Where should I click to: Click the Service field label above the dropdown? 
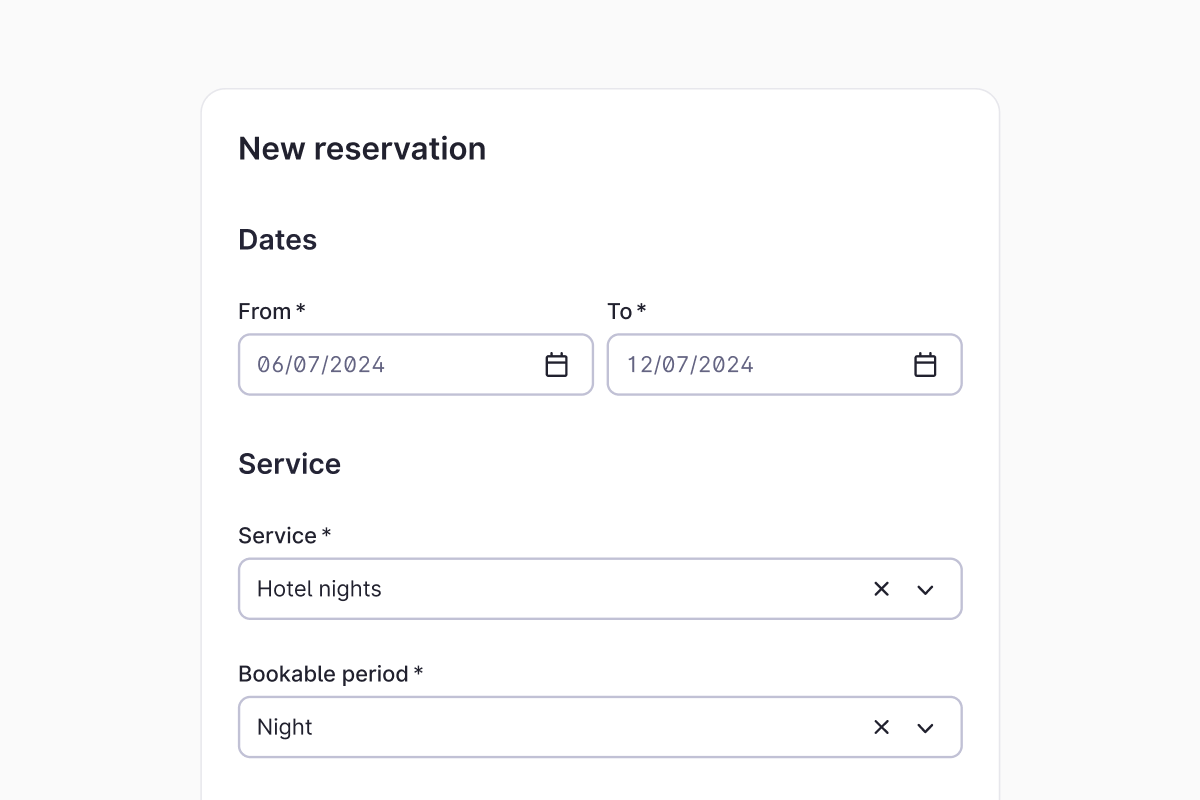277,536
